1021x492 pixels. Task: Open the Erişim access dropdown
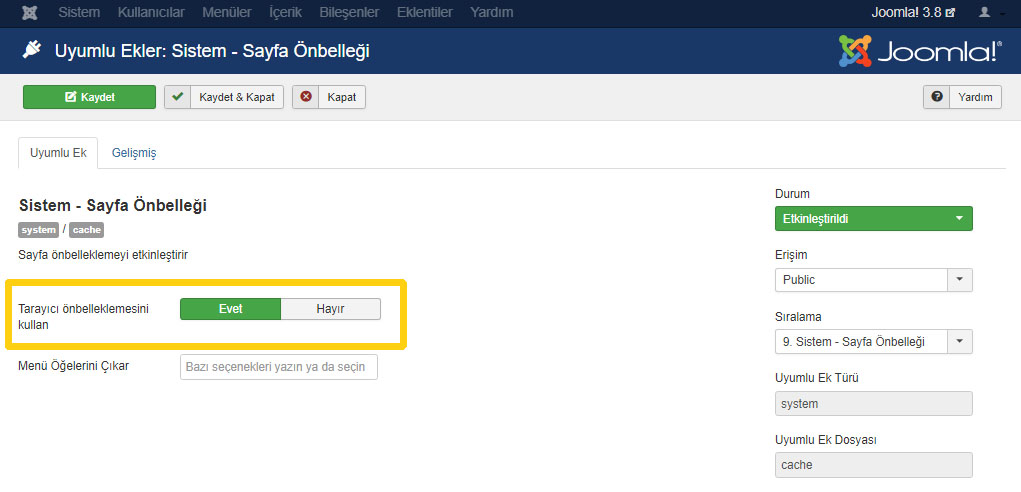tap(873, 280)
